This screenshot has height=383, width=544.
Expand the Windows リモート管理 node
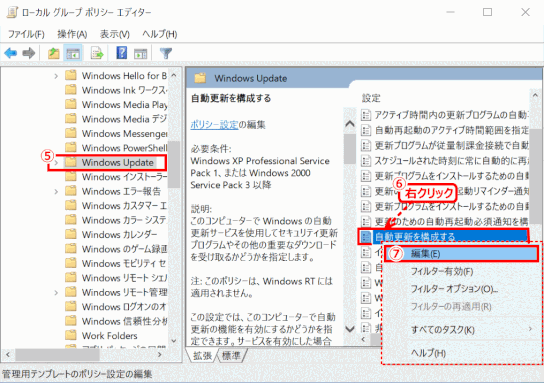coord(56,292)
